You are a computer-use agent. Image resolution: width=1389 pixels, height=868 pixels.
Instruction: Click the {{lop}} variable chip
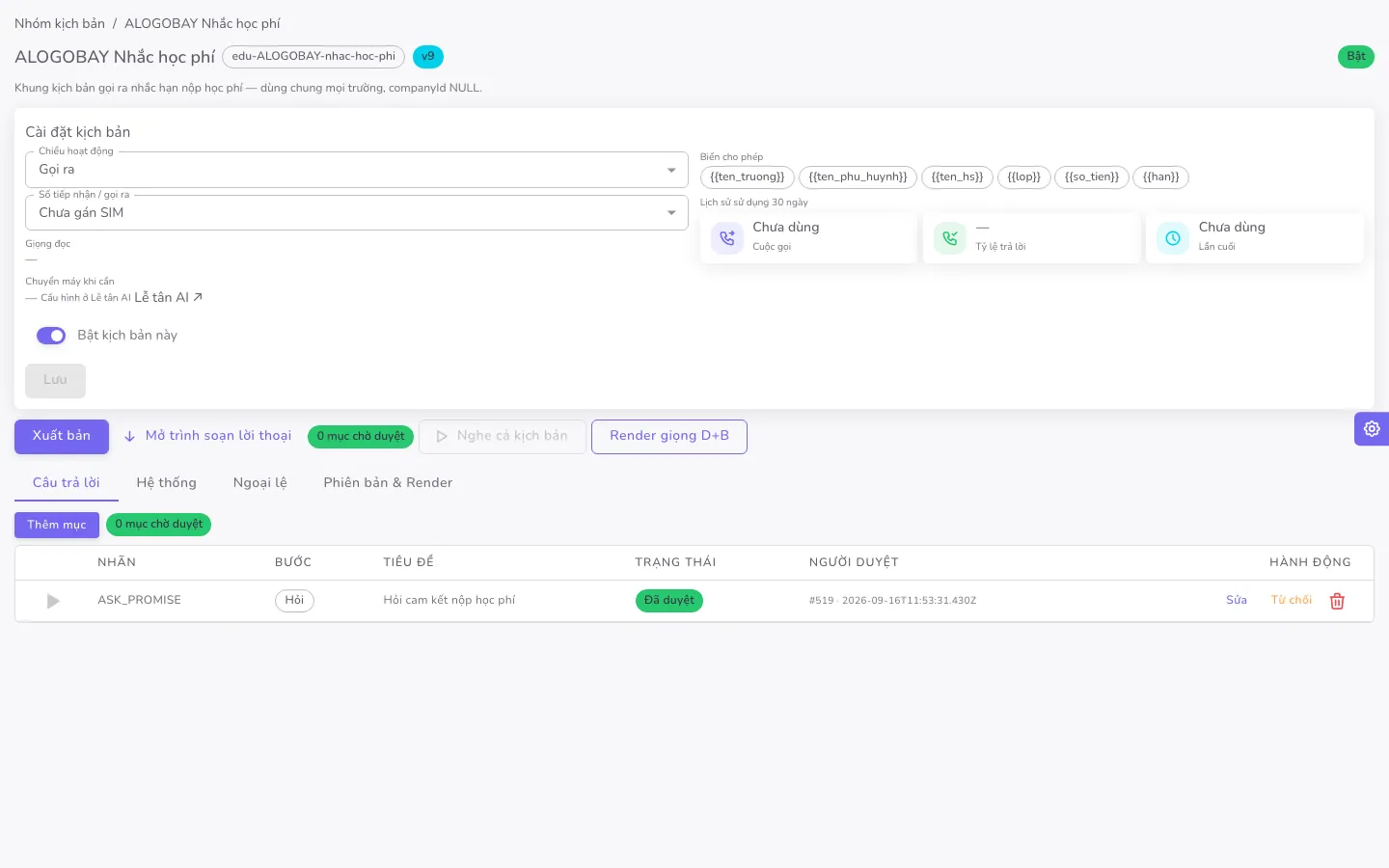[x=1024, y=177]
